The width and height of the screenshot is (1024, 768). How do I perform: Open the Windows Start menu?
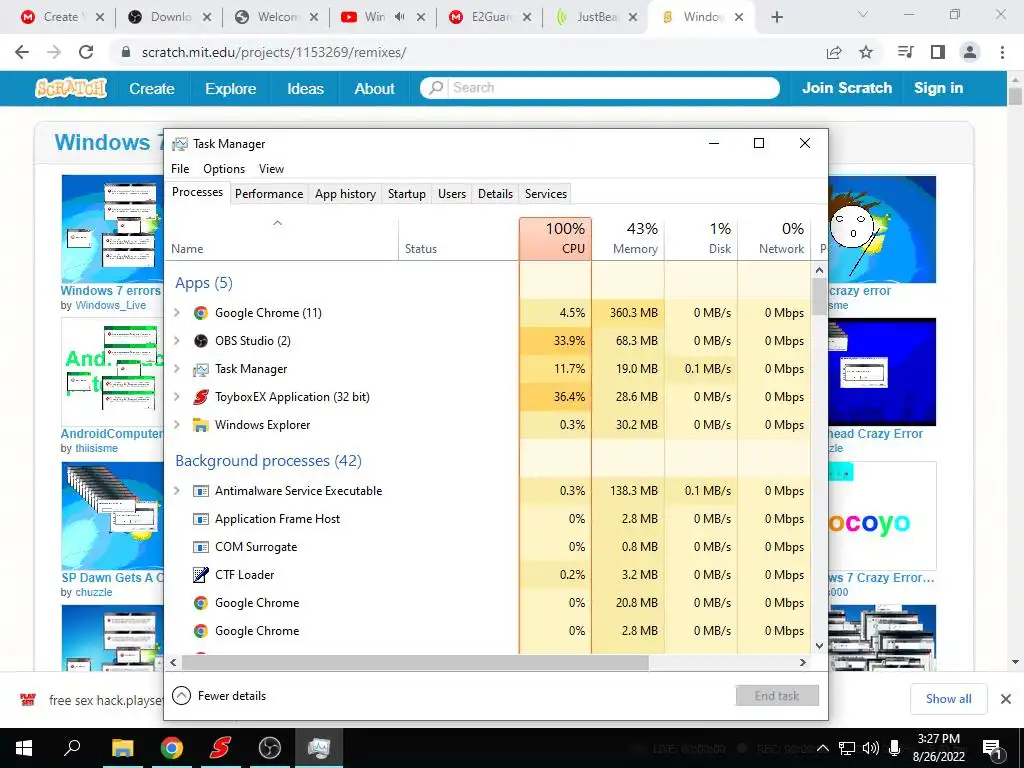[24, 748]
